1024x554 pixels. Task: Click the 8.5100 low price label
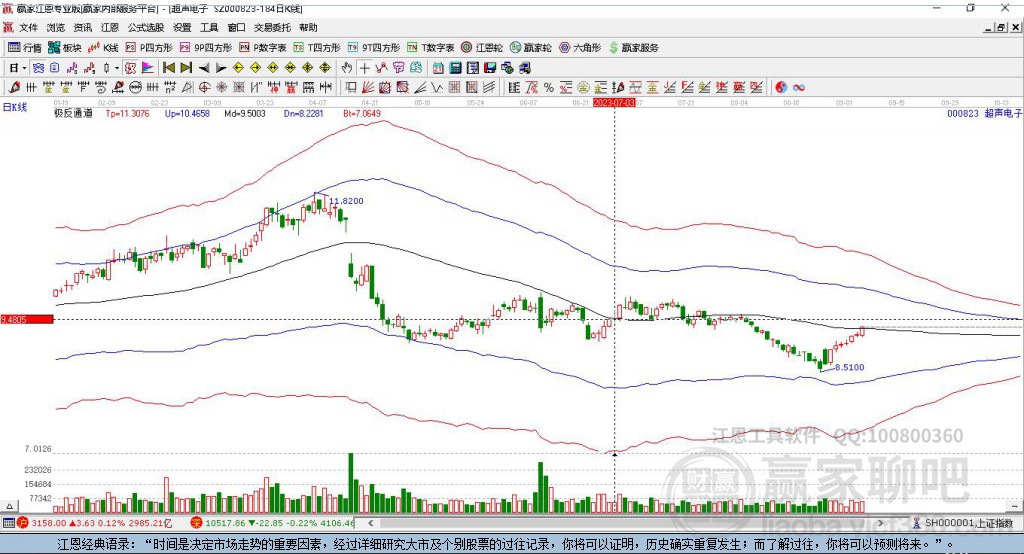pyautogui.click(x=850, y=367)
